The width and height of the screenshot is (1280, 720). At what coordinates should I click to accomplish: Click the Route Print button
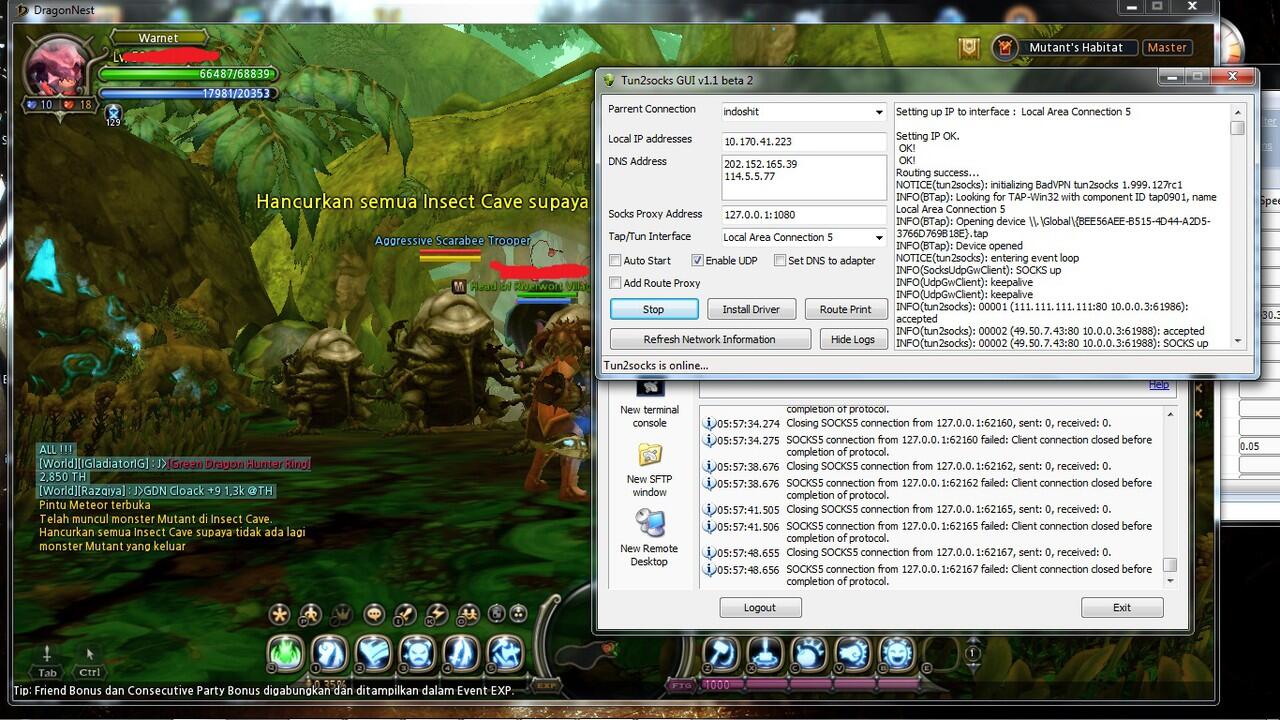[x=846, y=310]
